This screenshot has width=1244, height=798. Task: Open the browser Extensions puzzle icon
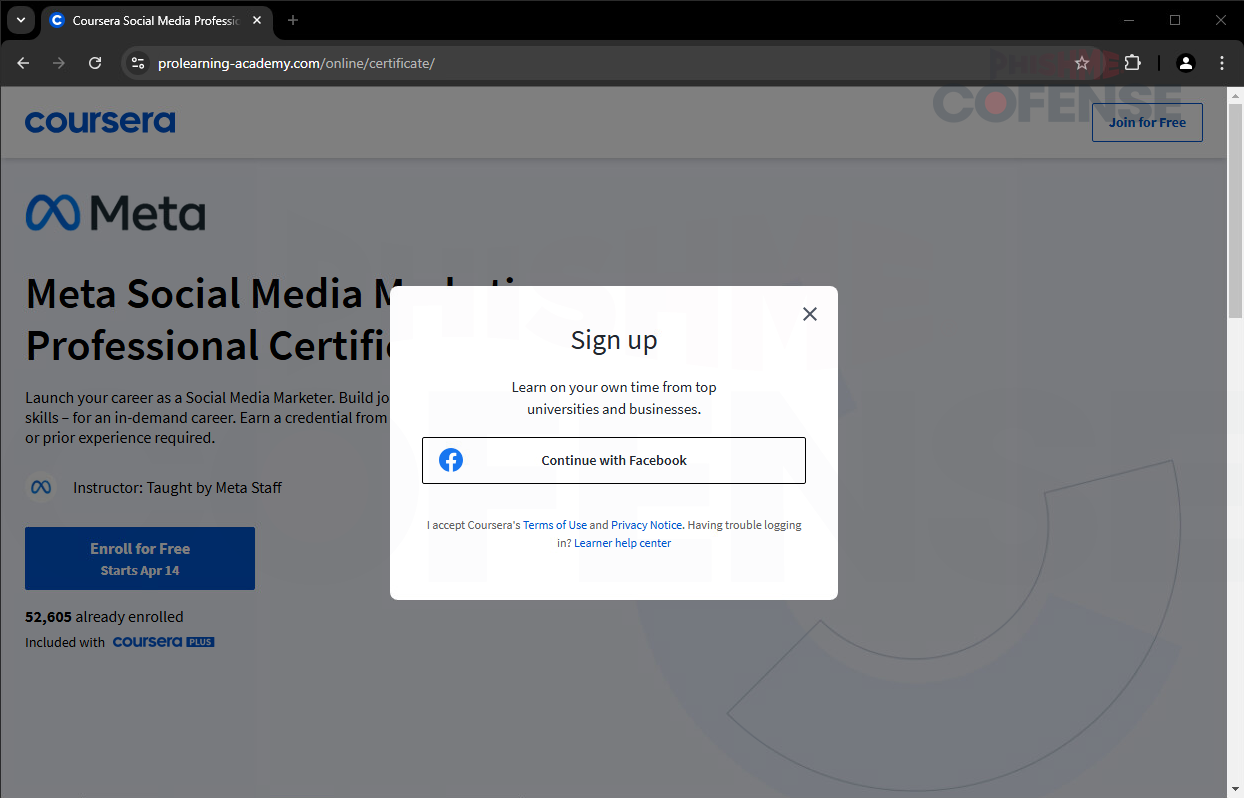[1132, 63]
